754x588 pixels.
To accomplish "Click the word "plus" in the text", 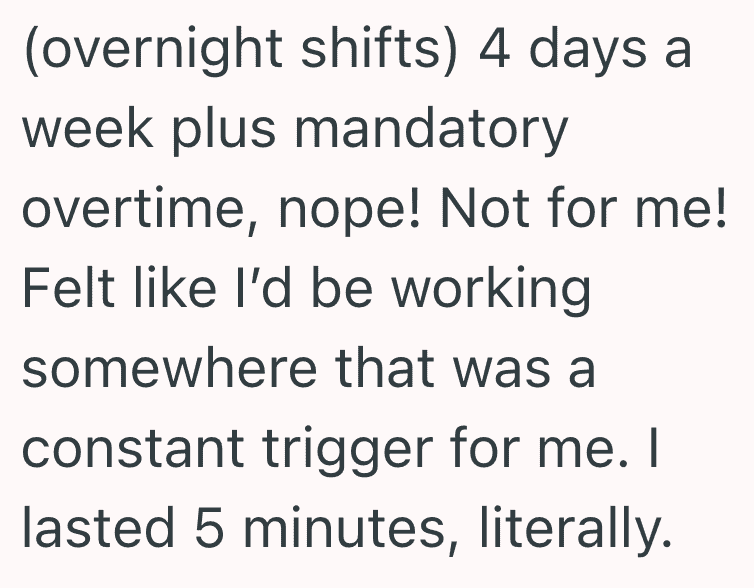I will tap(224, 130).
